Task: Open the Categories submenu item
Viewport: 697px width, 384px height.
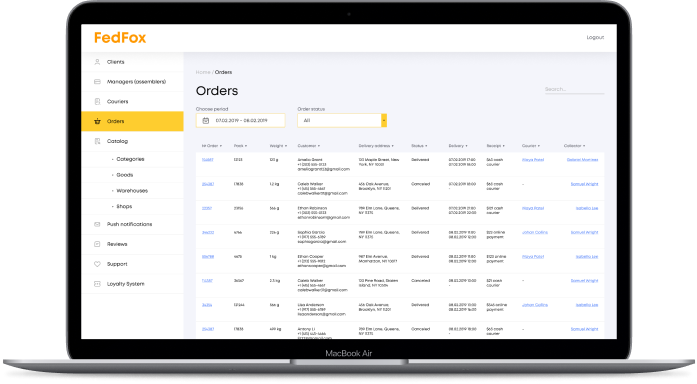Action: point(130,159)
